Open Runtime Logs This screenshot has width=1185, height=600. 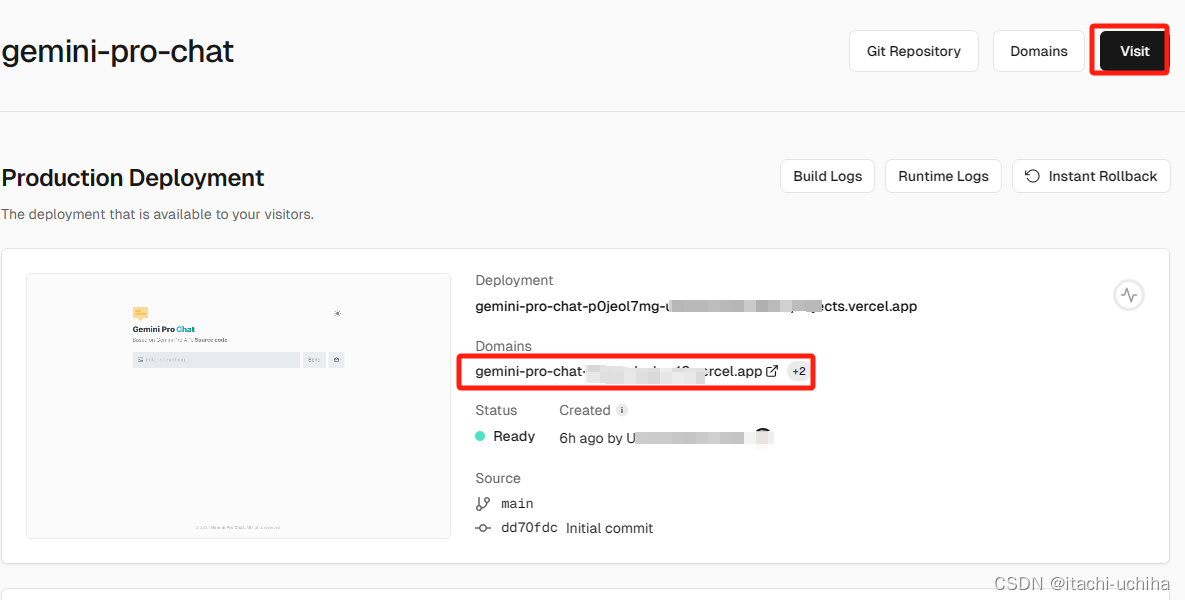(x=943, y=176)
